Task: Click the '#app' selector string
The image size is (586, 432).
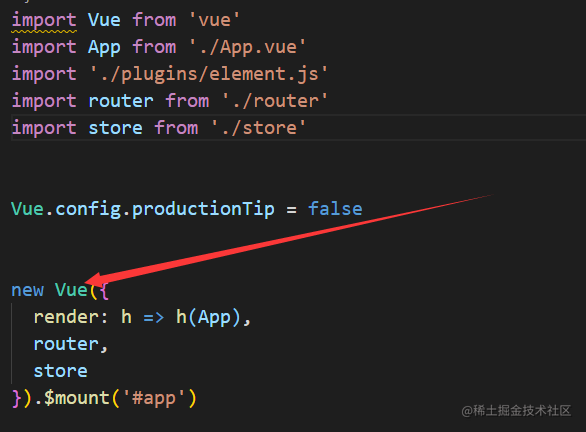Action: point(154,398)
